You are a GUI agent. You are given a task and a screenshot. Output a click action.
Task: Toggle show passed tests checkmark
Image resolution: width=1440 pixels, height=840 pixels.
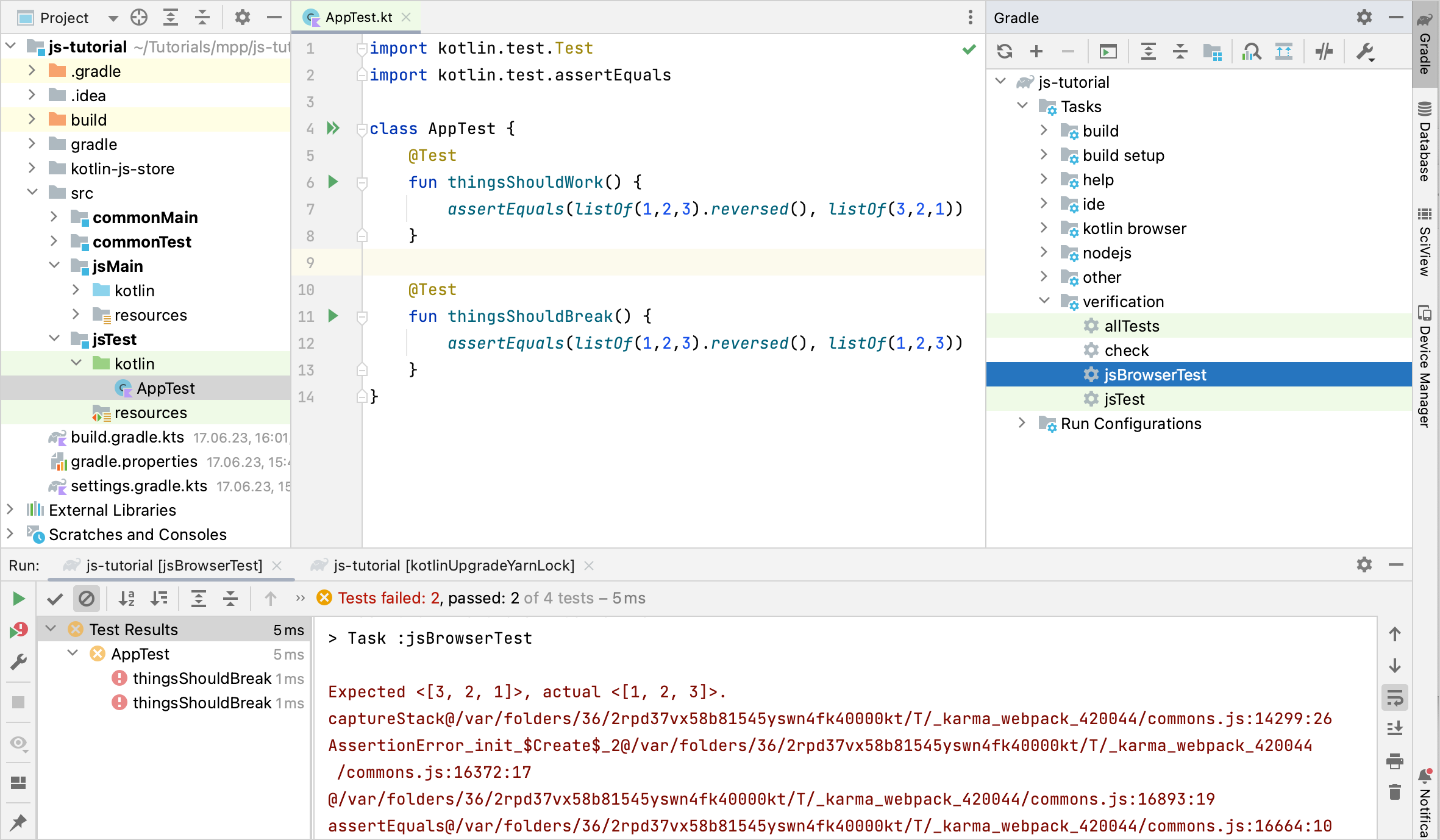pos(55,599)
